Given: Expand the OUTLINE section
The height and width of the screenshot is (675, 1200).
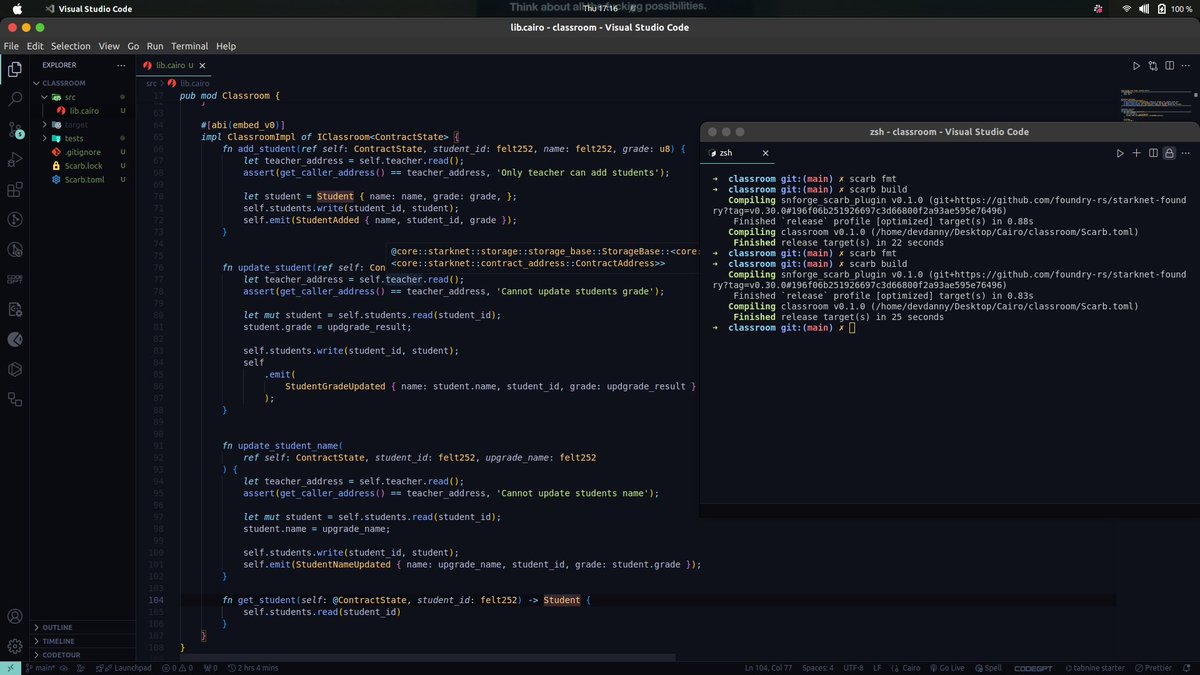Looking at the screenshot, I should [x=60, y=627].
